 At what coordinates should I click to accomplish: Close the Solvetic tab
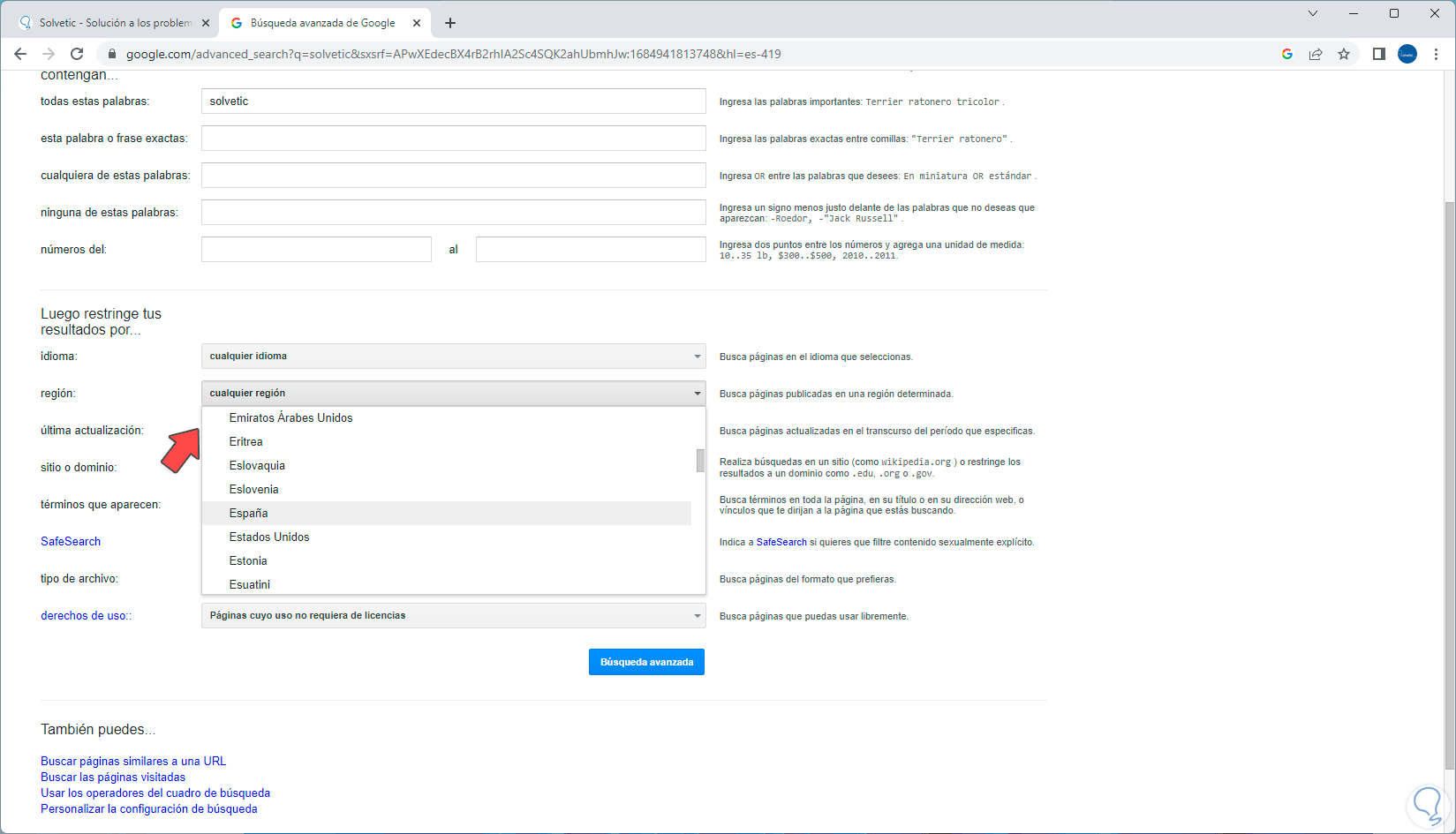(x=206, y=23)
